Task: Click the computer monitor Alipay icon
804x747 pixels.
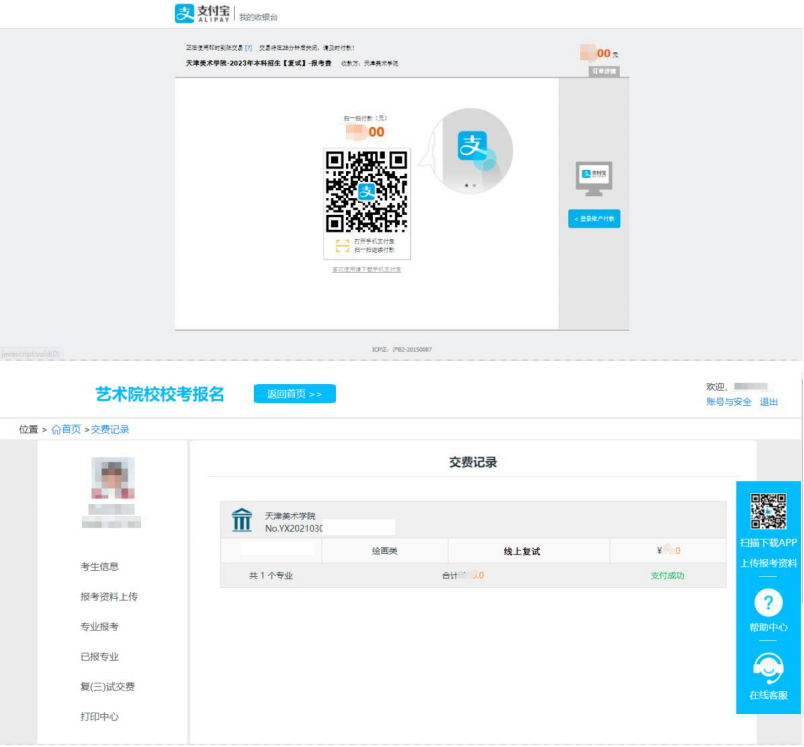Action: click(594, 178)
